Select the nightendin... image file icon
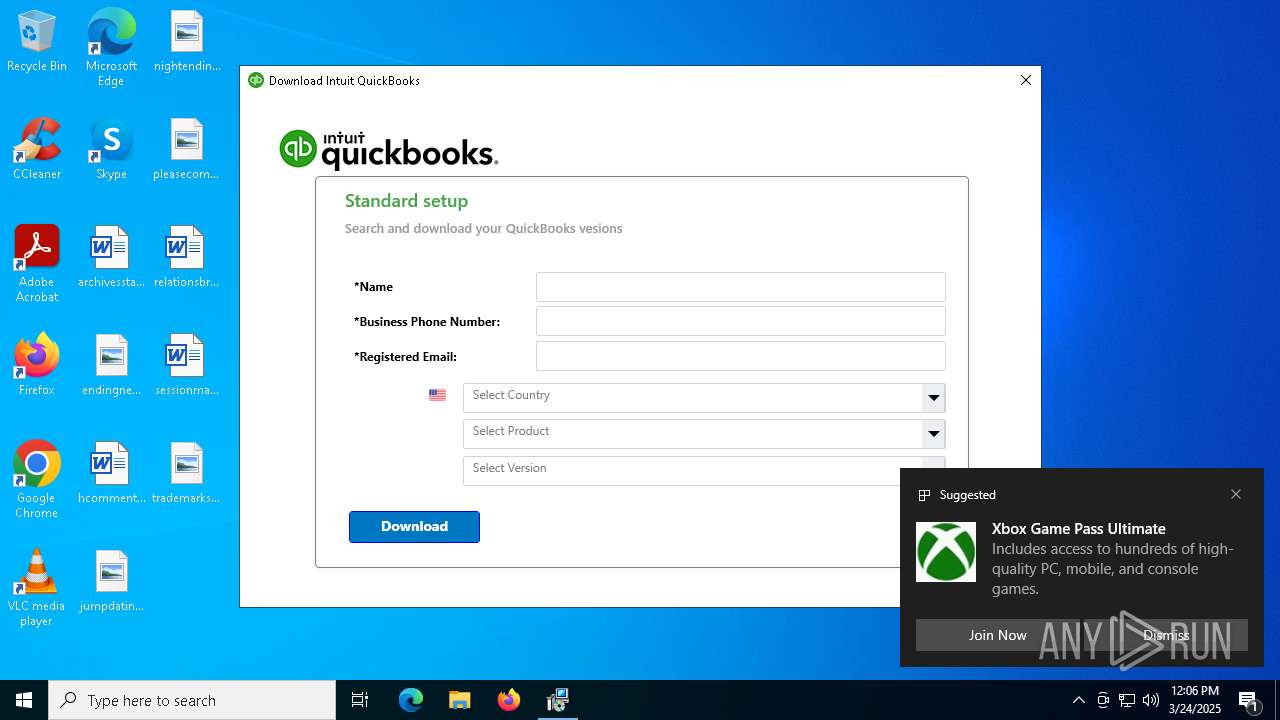Screen dimensions: 1280x720 tap(186, 42)
